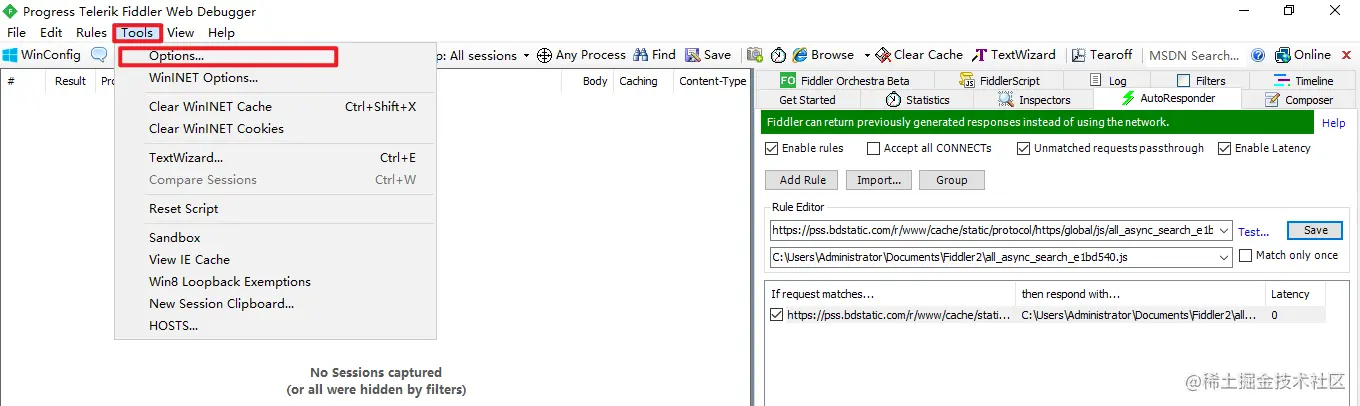Click the Fiddler Orchestra Beta FO icon
1360x406 pixels.
click(x=788, y=80)
